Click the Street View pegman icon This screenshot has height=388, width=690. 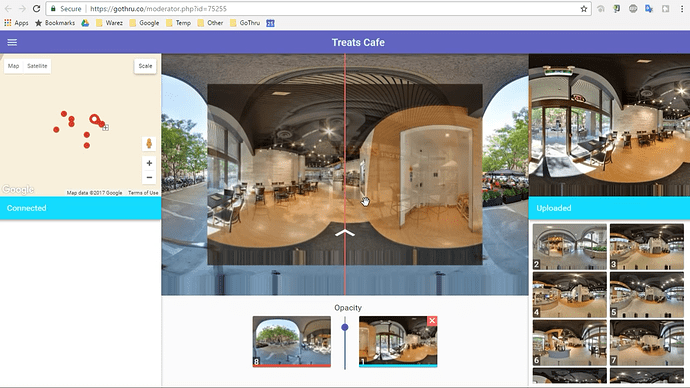pyautogui.click(x=149, y=144)
